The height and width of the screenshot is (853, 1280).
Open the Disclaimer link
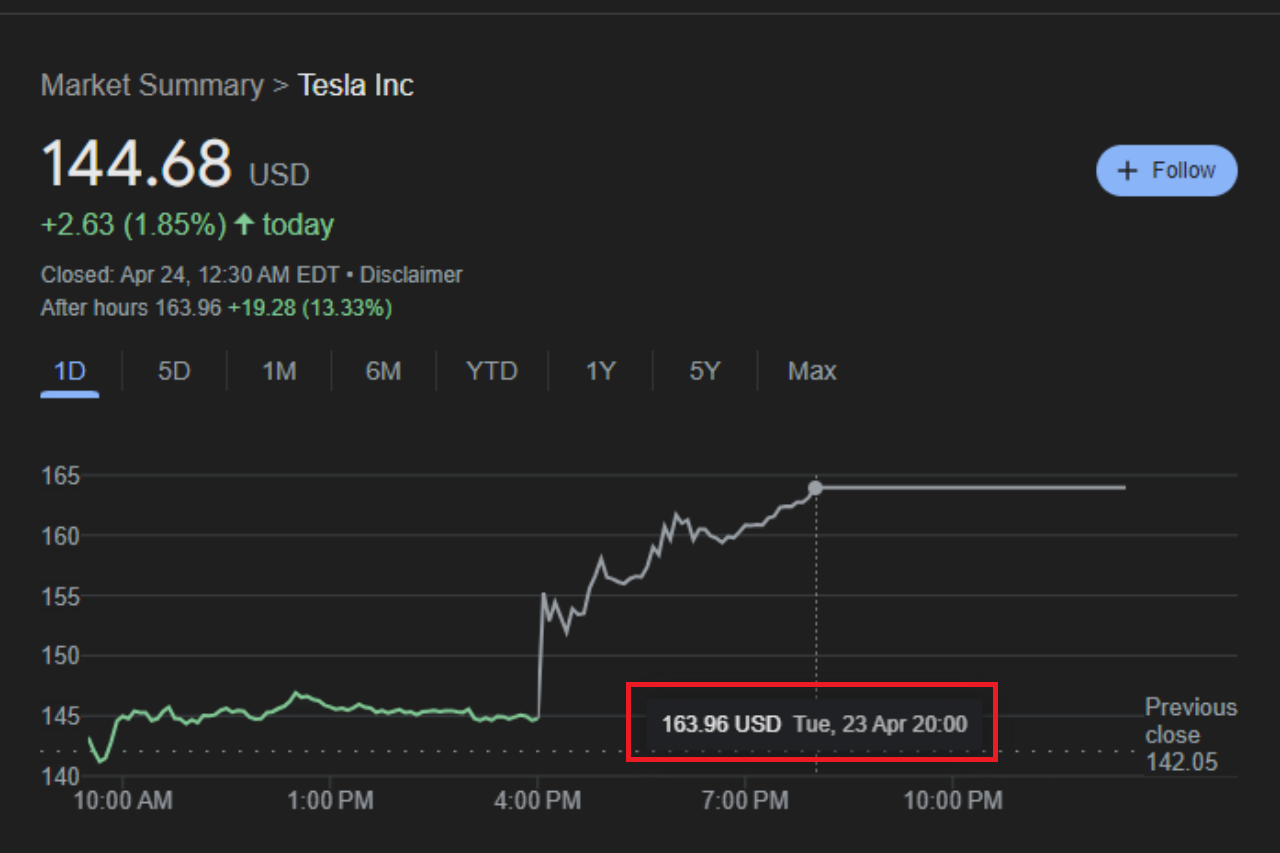click(411, 274)
